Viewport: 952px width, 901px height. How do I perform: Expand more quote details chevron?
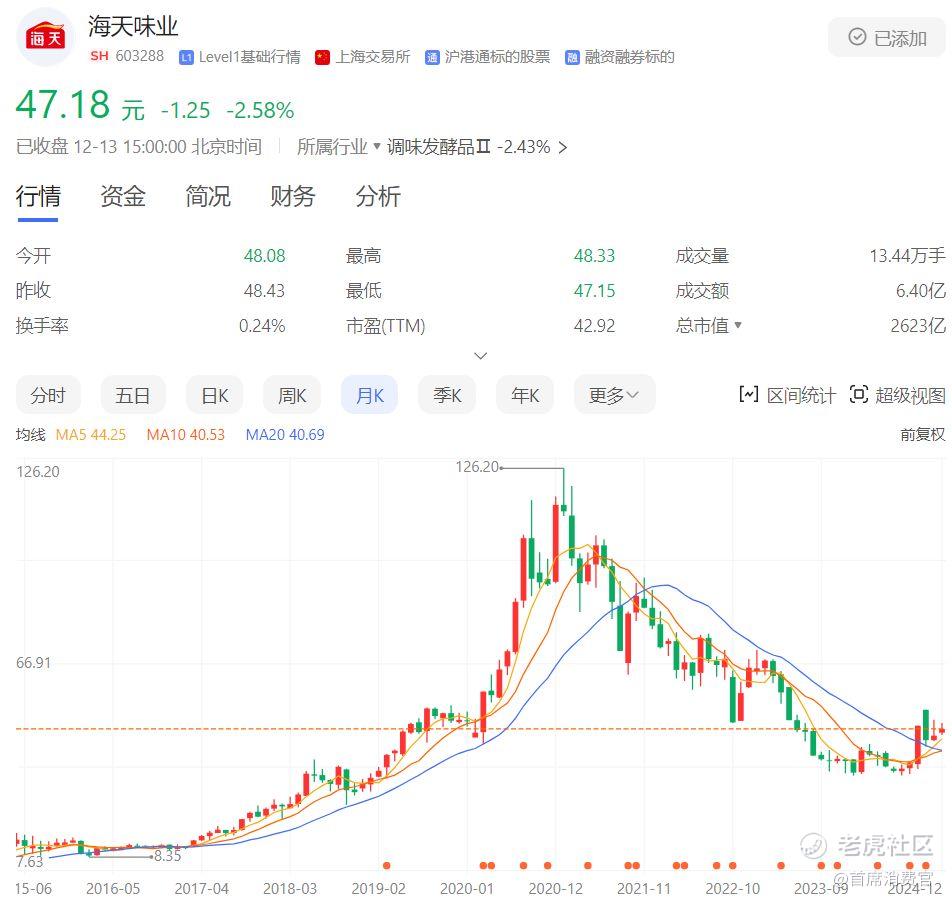[480, 356]
